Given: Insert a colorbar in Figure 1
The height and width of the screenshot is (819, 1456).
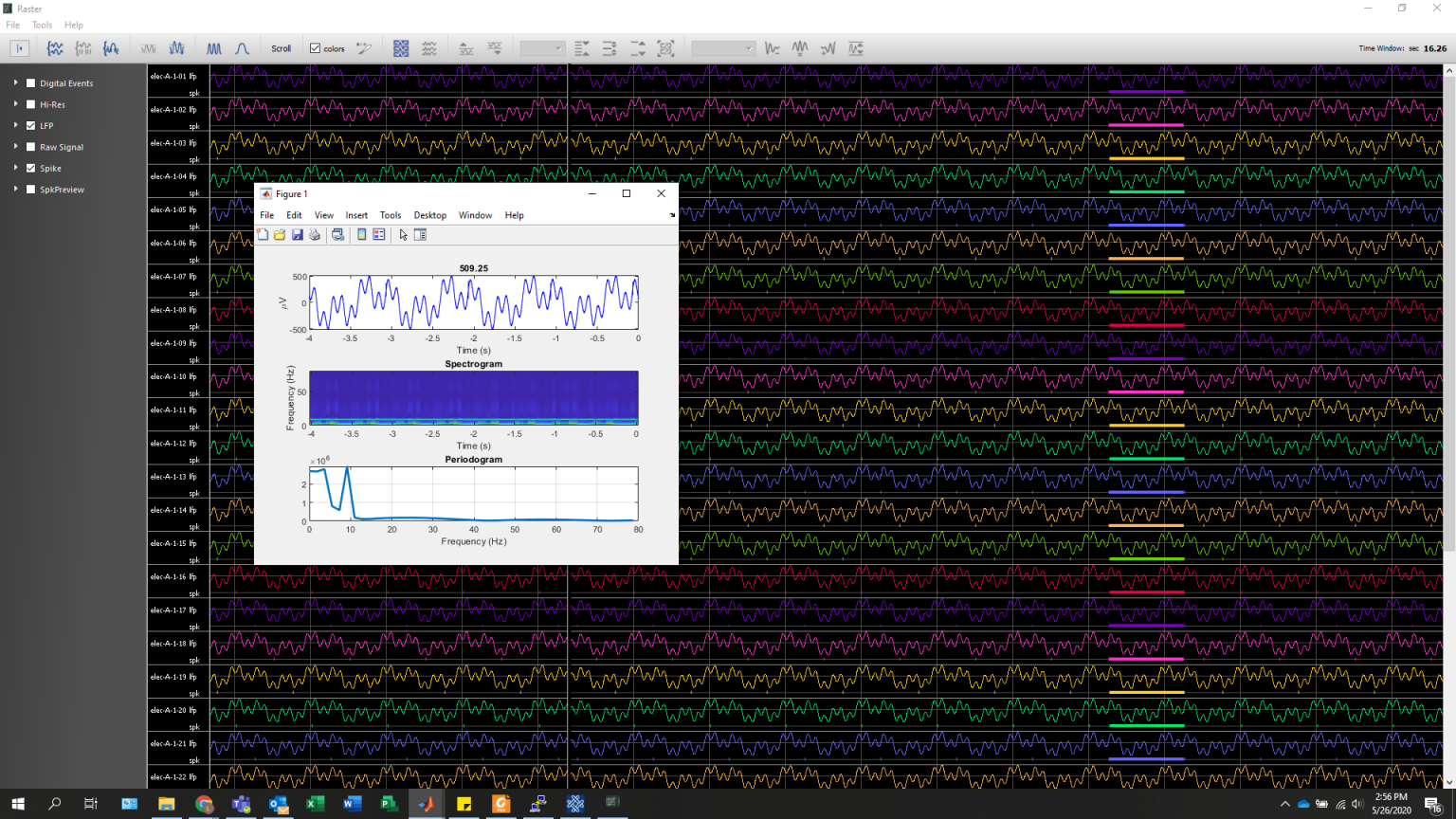Looking at the screenshot, I should coord(361,234).
